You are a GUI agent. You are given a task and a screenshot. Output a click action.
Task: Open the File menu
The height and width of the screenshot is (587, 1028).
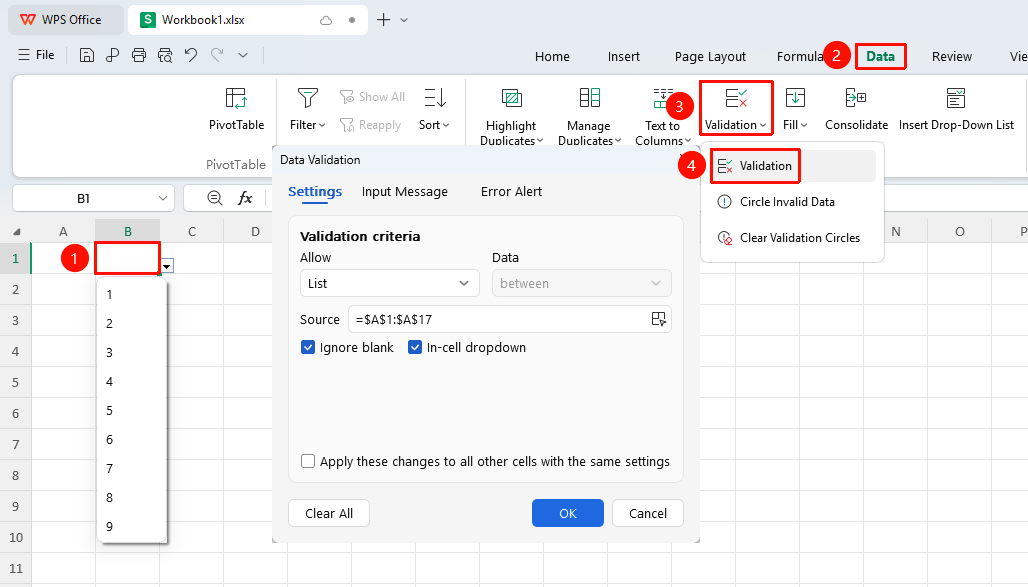click(x=37, y=55)
